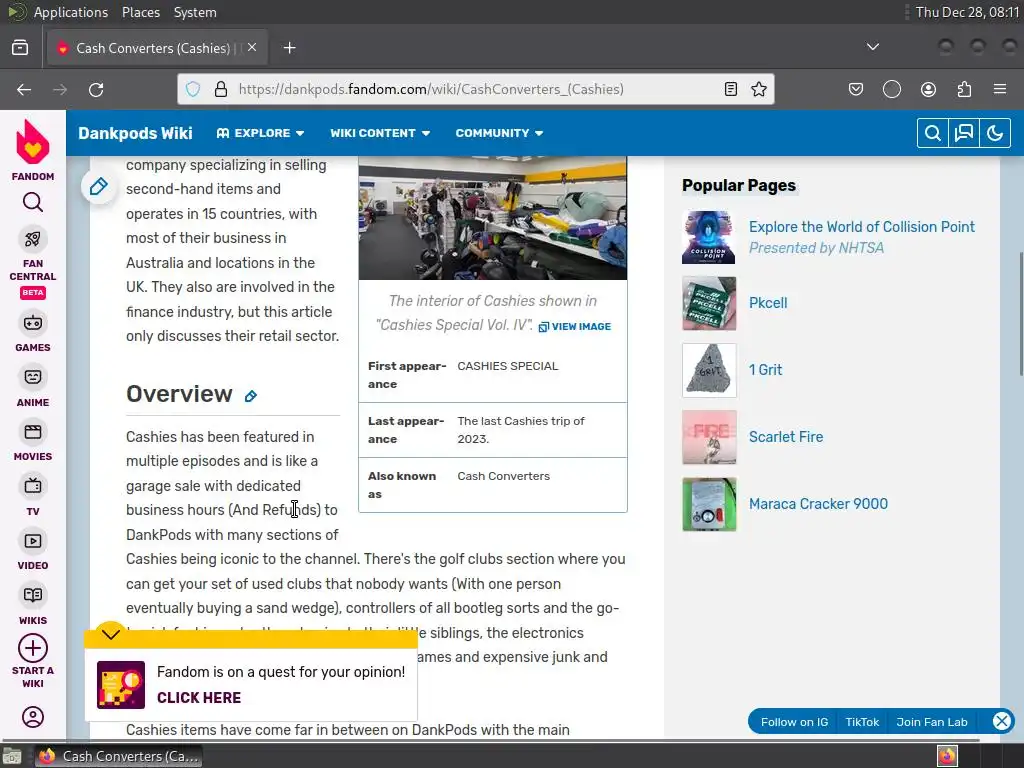Image resolution: width=1024 pixels, height=768 pixels.
Task: Bookmark this page with star icon
Action: pos(759,89)
